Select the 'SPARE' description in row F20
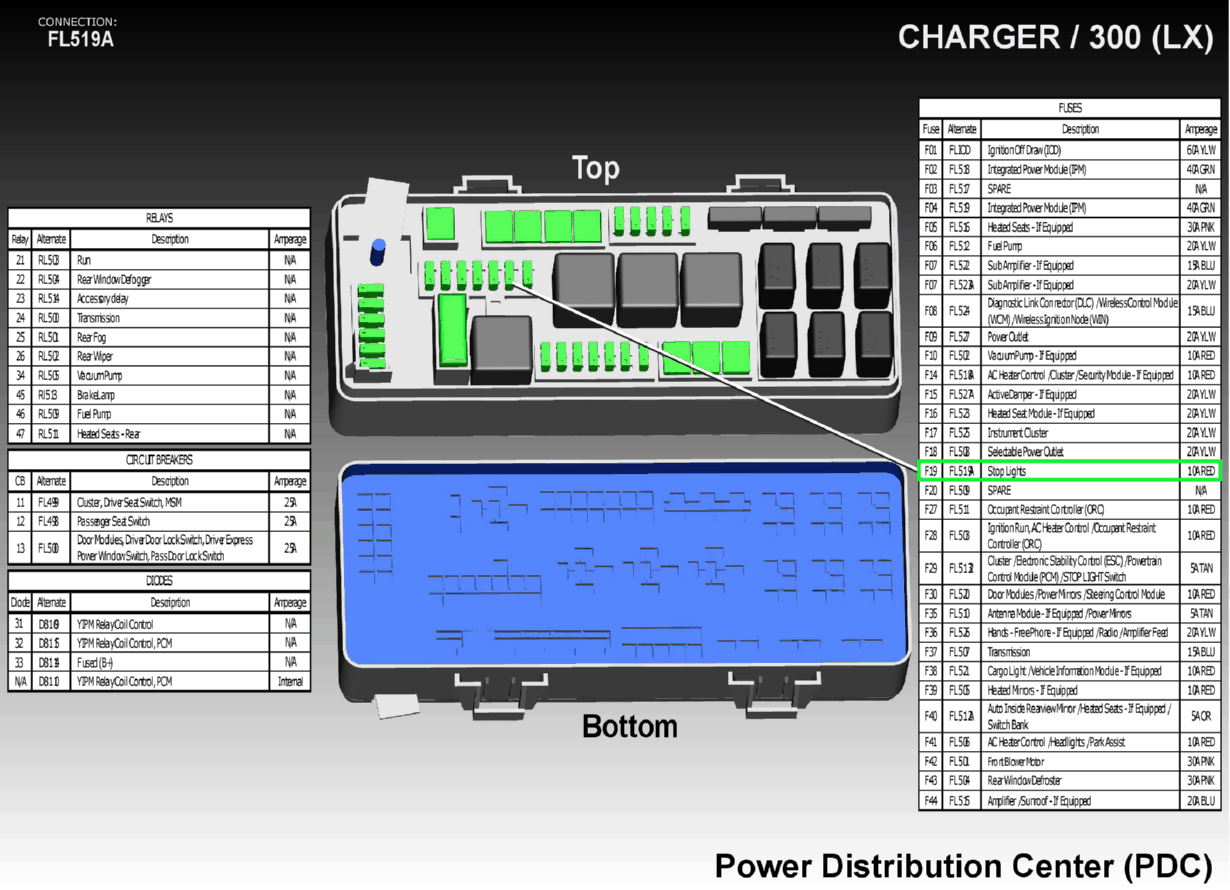The height and width of the screenshot is (890, 1230). click(999, 491)
